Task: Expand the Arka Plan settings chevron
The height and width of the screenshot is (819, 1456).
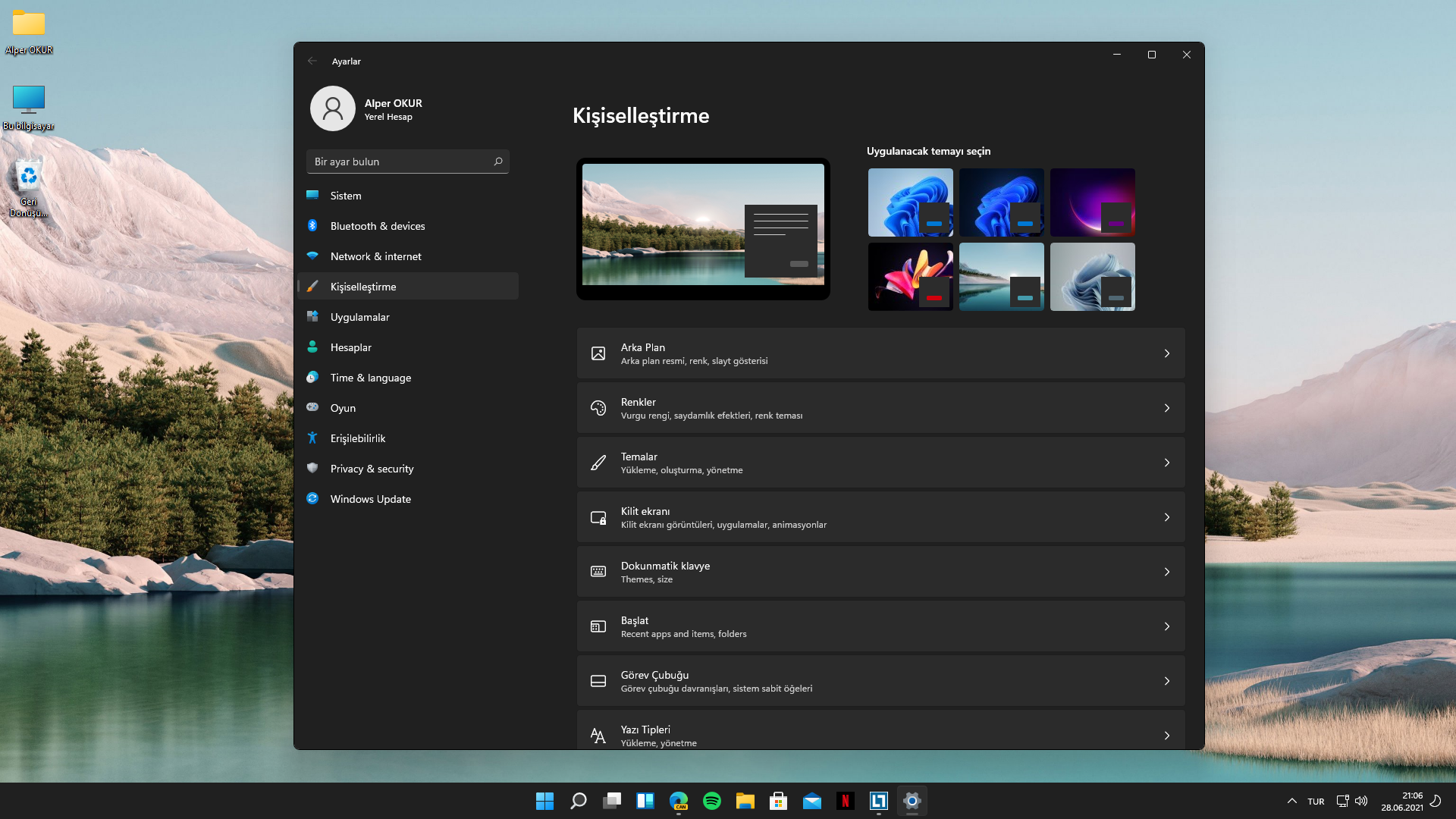Action: 1166,353
